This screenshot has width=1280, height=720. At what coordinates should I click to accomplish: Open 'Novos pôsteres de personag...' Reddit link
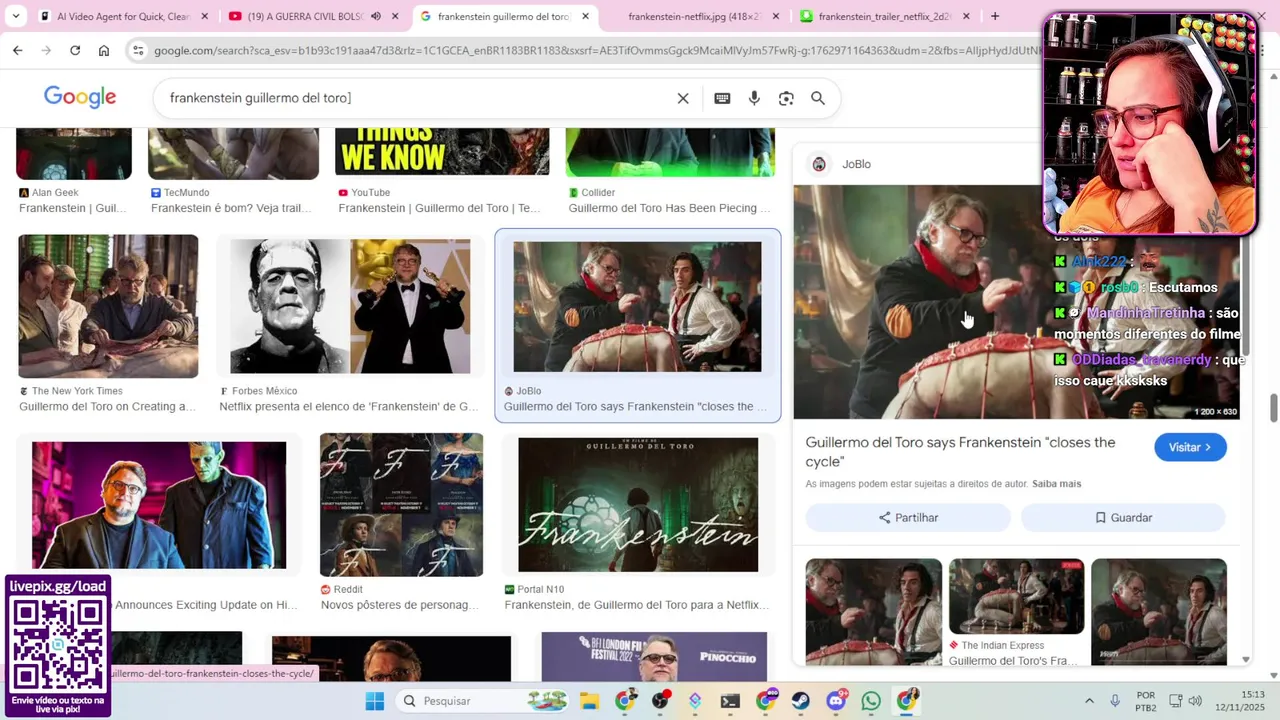click(400, 605)
